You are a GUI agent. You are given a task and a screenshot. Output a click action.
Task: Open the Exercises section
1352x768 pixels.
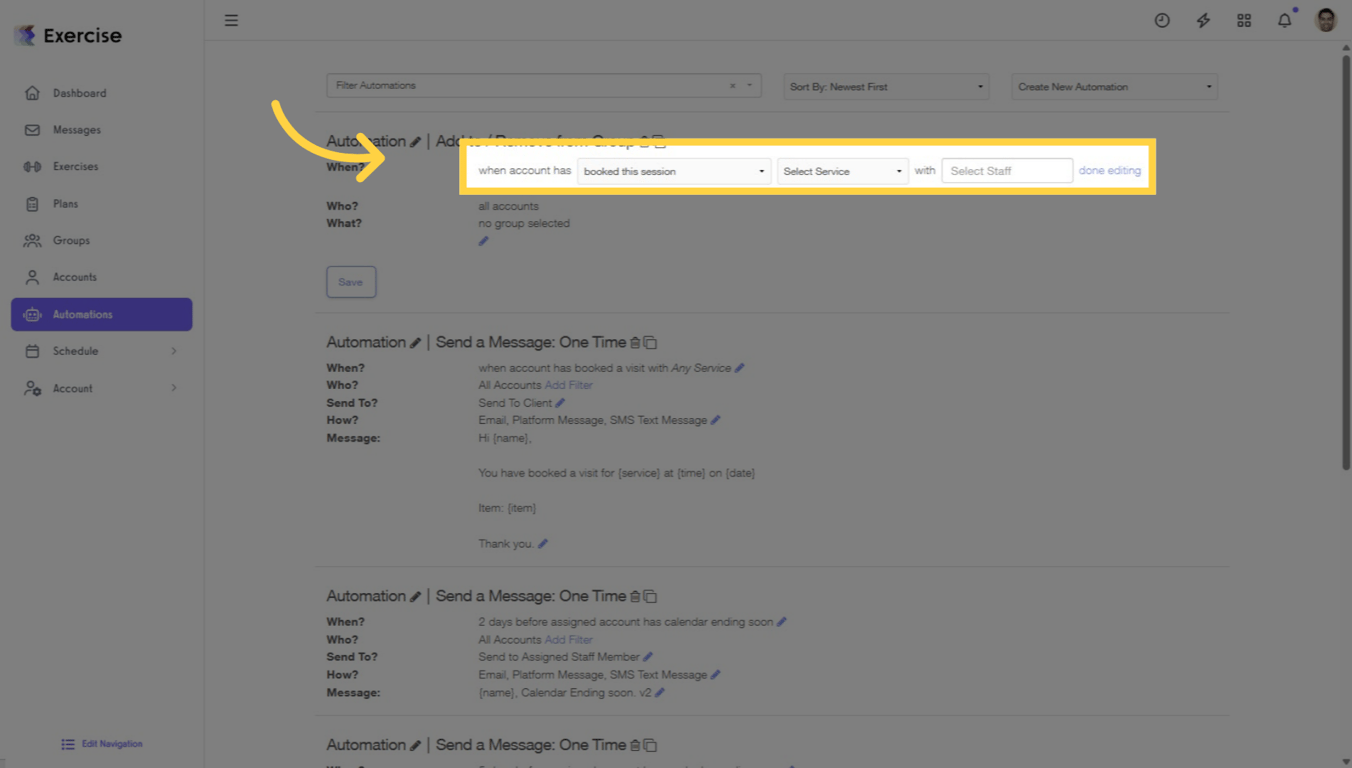coord(76,166)
